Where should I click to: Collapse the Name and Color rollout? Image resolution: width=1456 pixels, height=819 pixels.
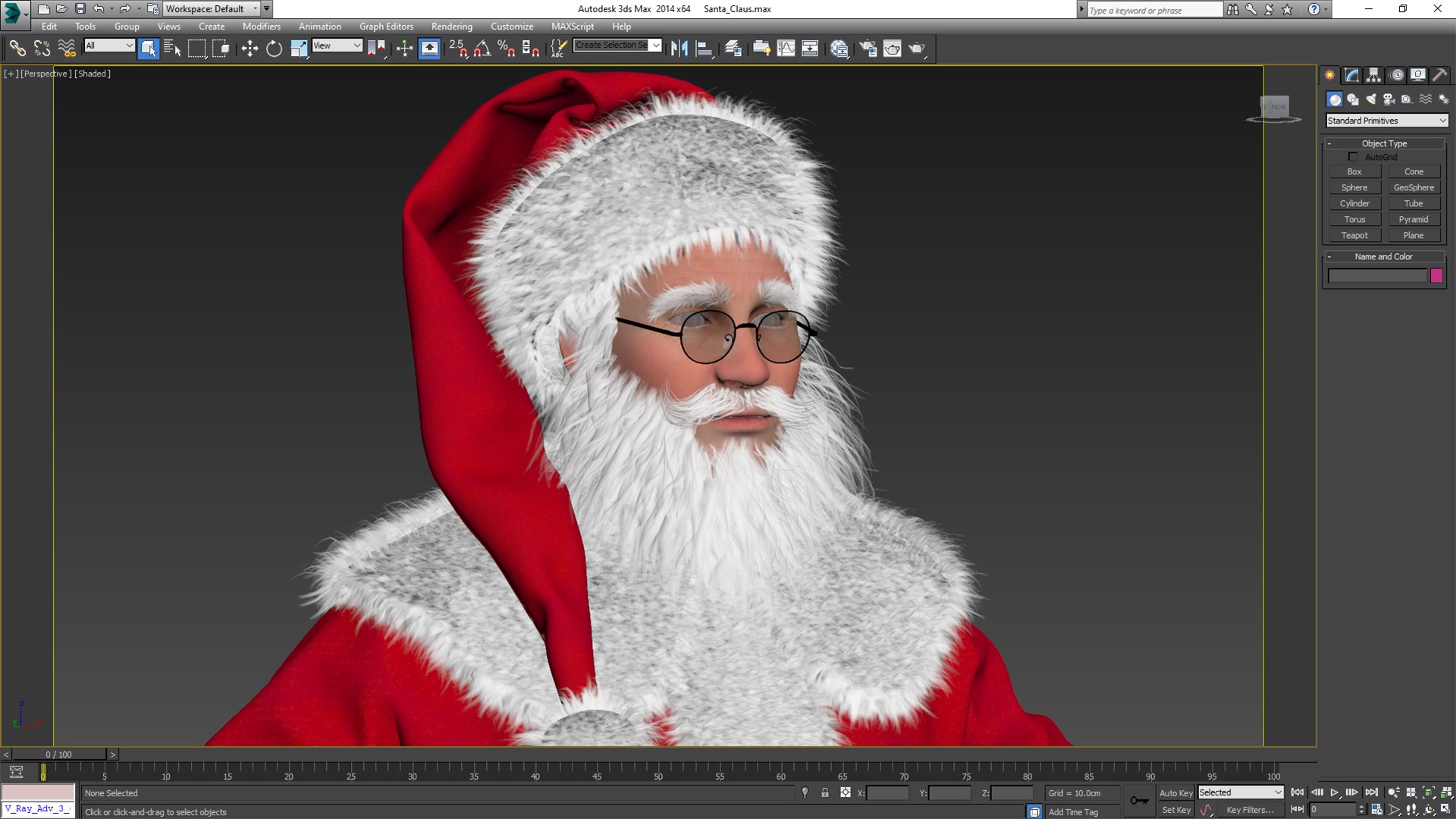tap(1384, 256)
